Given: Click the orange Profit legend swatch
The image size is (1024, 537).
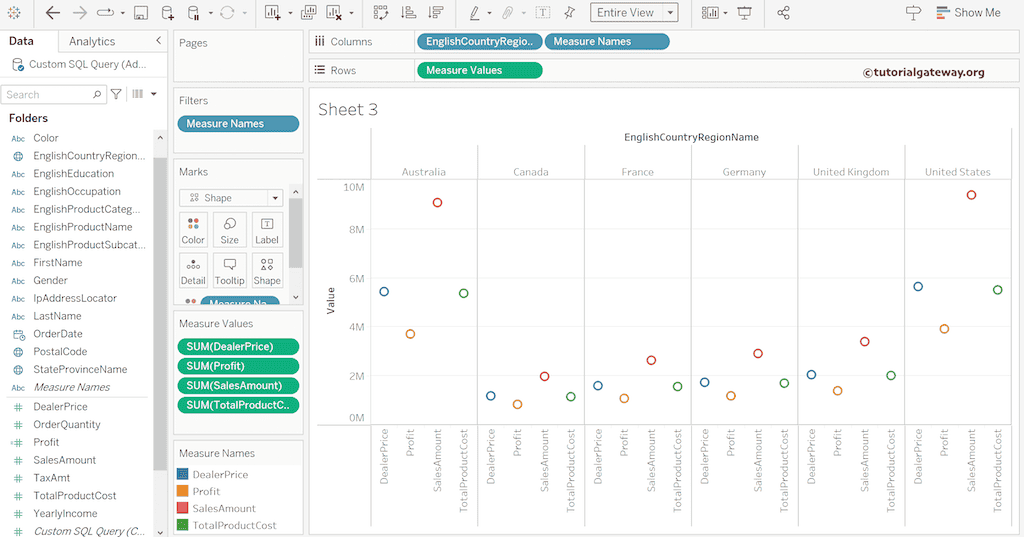Looking at the screenshot, I should pos(183,491).
